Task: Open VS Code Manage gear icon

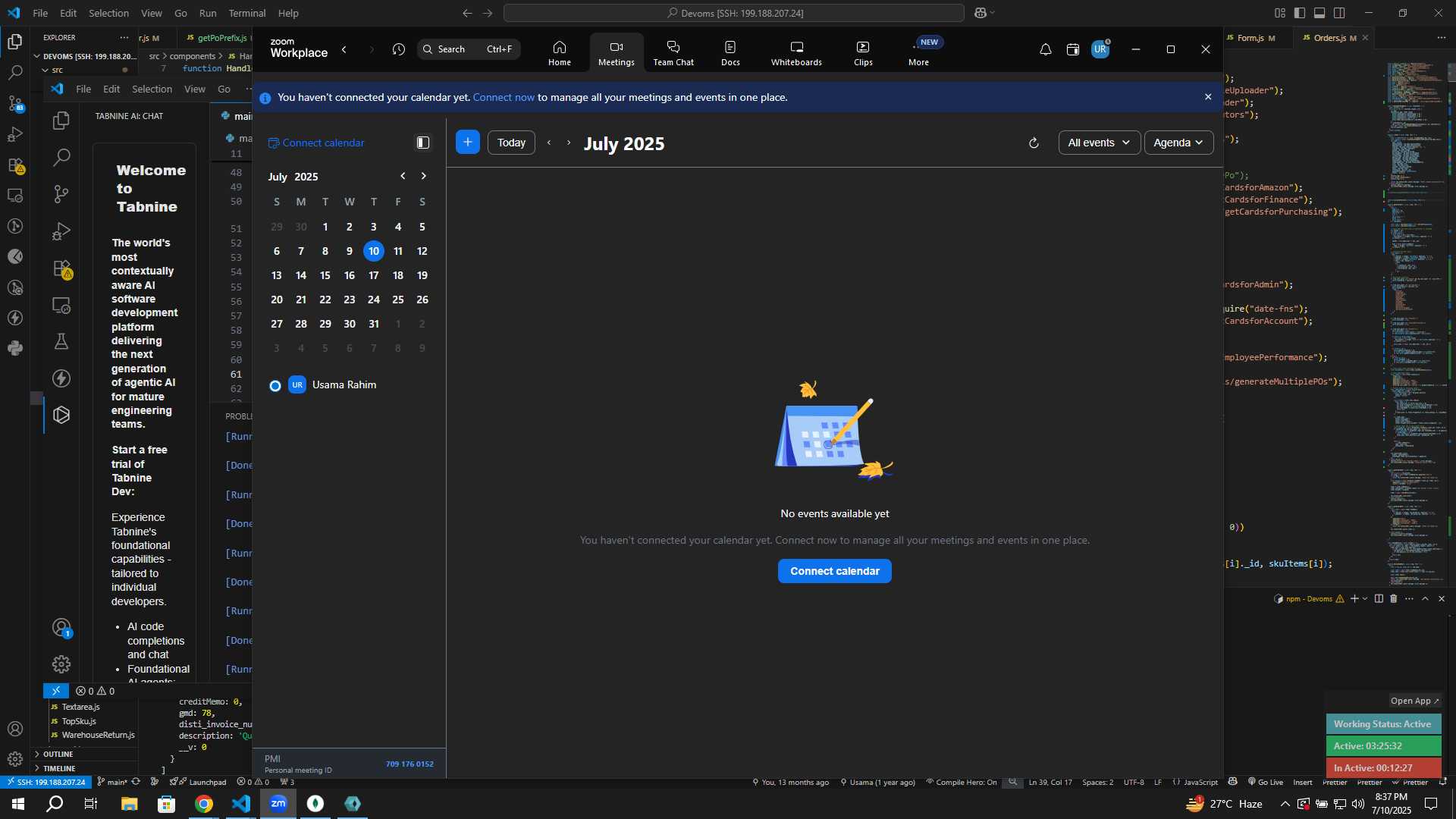Action: [x=14, y=759]
